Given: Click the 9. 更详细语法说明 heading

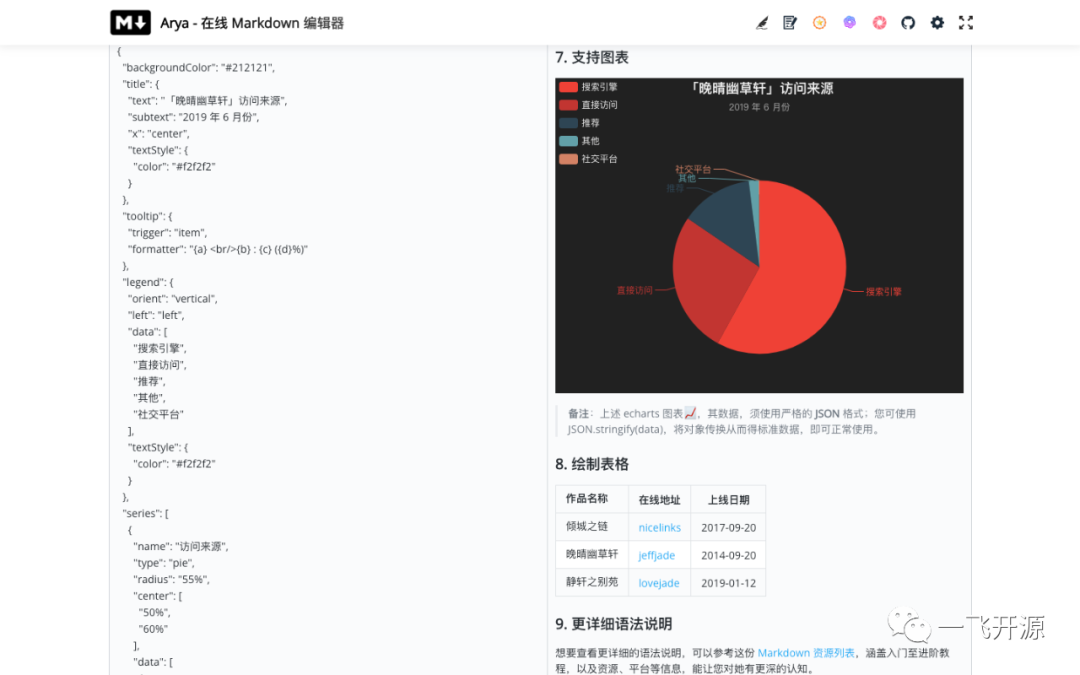Looking at the screenshot, I should click(x=613, y=624).
